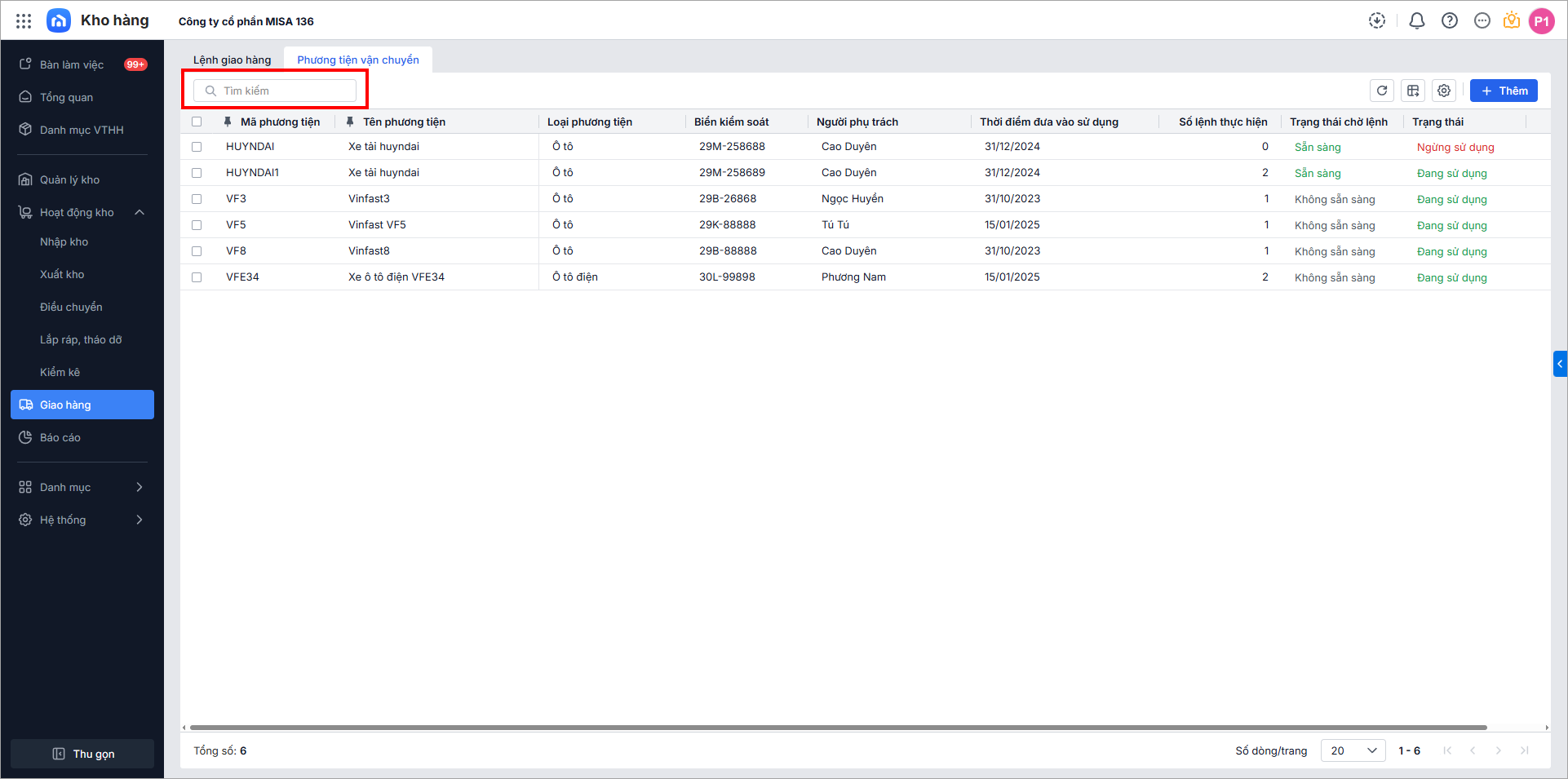Check the VF3 row checkbox
Screen dimensions: 1568x779
click(x=197, y=199)
